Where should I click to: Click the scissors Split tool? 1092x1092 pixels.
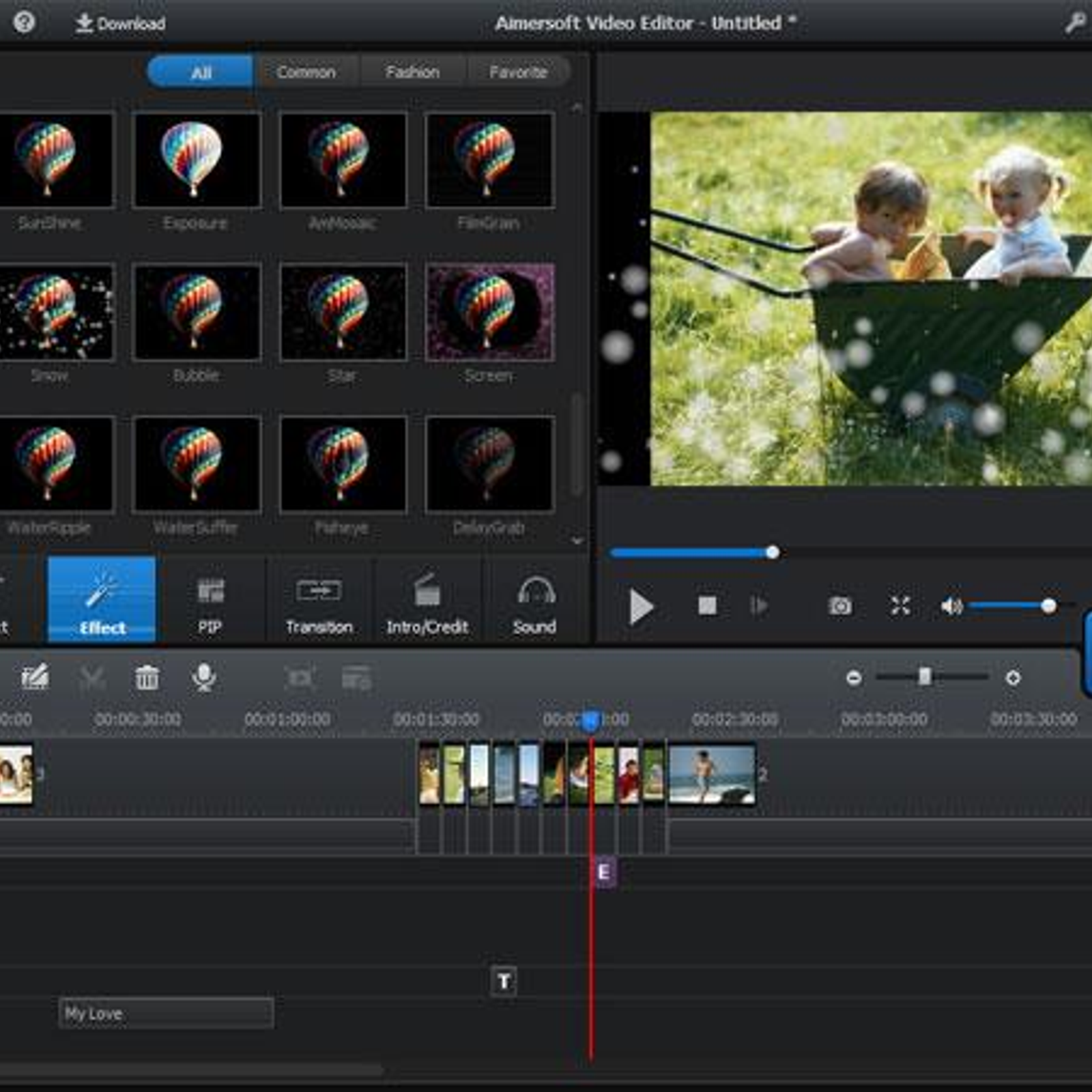click(x=92, y=678)
